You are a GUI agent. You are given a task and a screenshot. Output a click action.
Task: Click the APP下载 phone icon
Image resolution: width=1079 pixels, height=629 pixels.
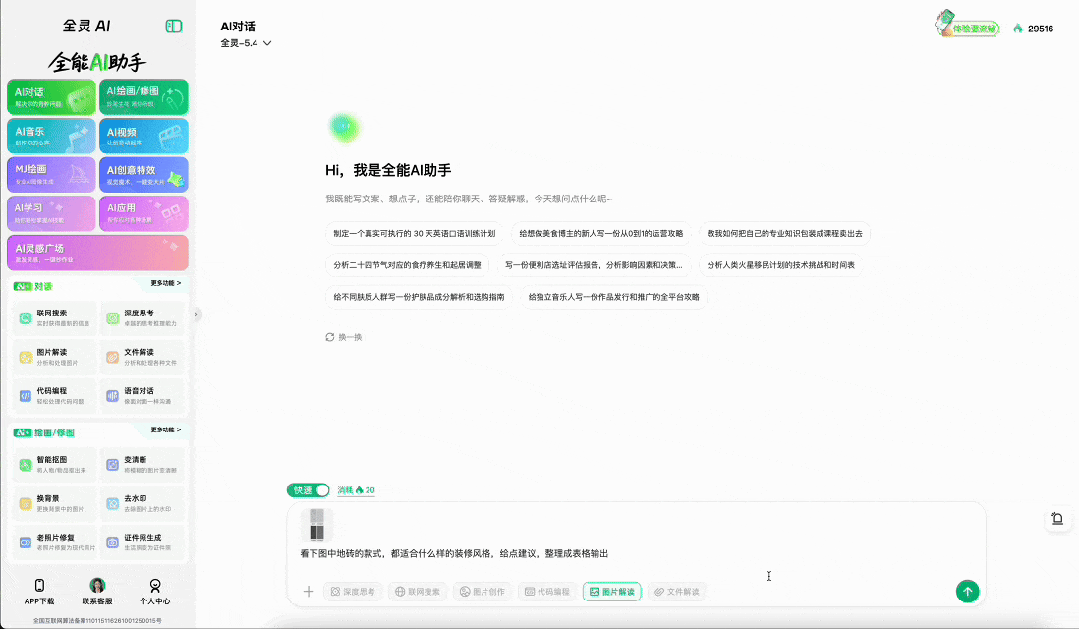[x=39, y=586]
